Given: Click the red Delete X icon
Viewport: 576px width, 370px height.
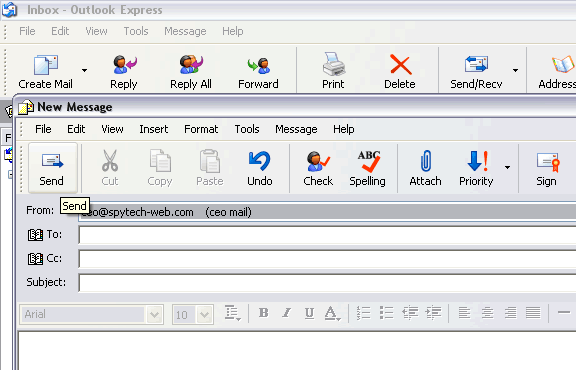Looking at the screenshot, I should coord(400,65).
